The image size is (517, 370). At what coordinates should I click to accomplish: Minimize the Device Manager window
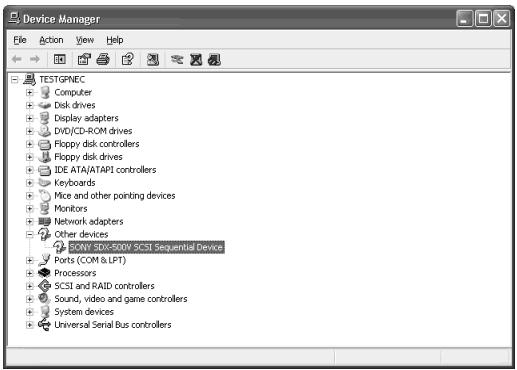[x=464, y=19]
